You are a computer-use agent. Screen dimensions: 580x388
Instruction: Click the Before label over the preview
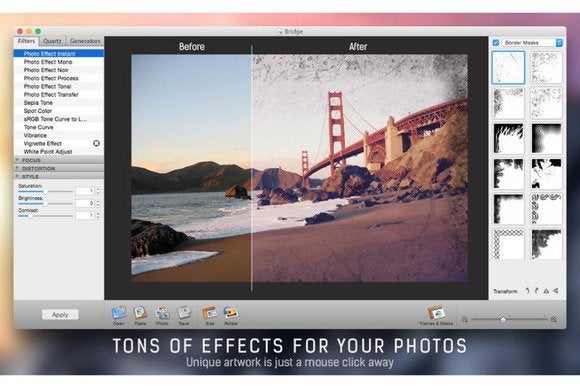coord(192,47)
